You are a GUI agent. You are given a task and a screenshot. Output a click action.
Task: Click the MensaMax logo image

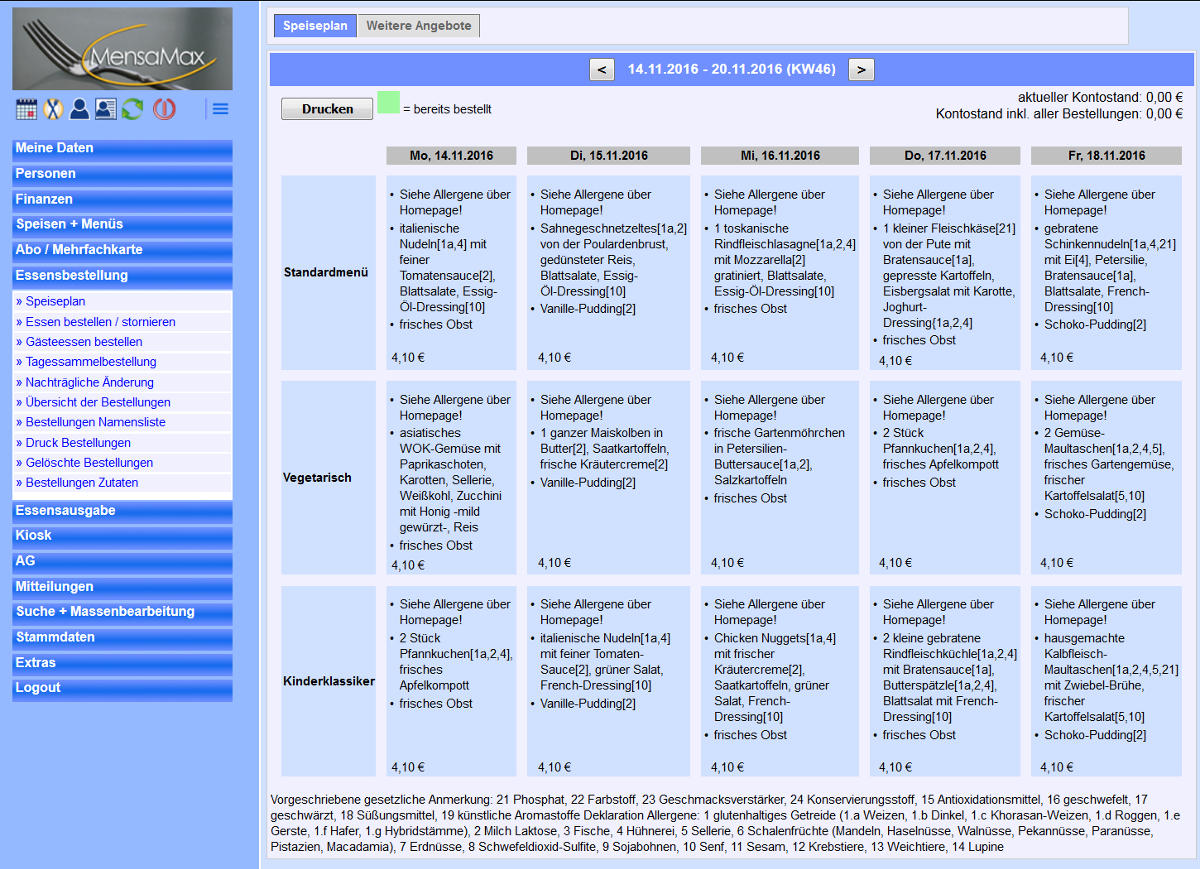coord(122,49)
